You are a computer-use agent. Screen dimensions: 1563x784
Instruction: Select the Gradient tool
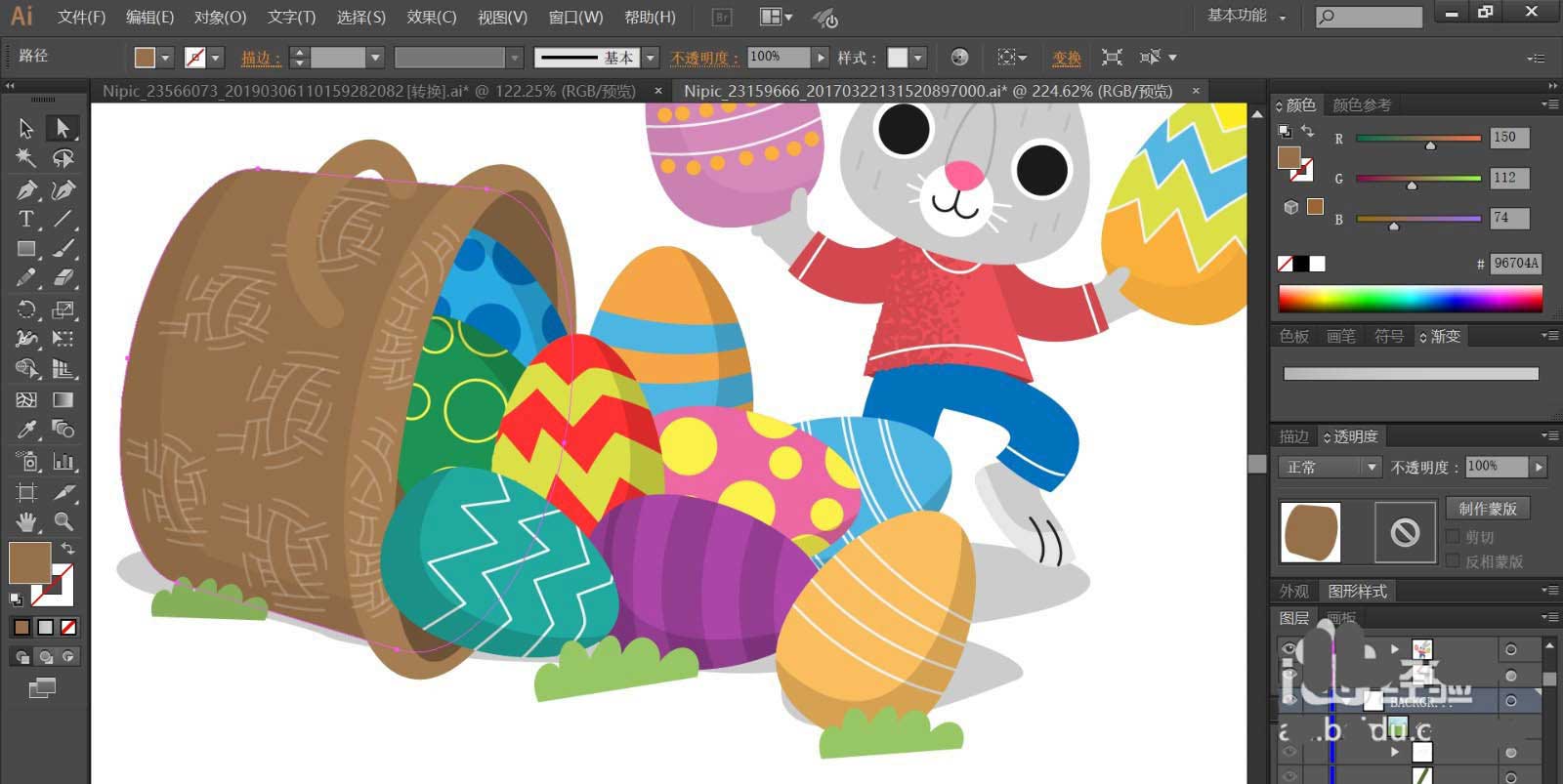[x=63, y=399]
